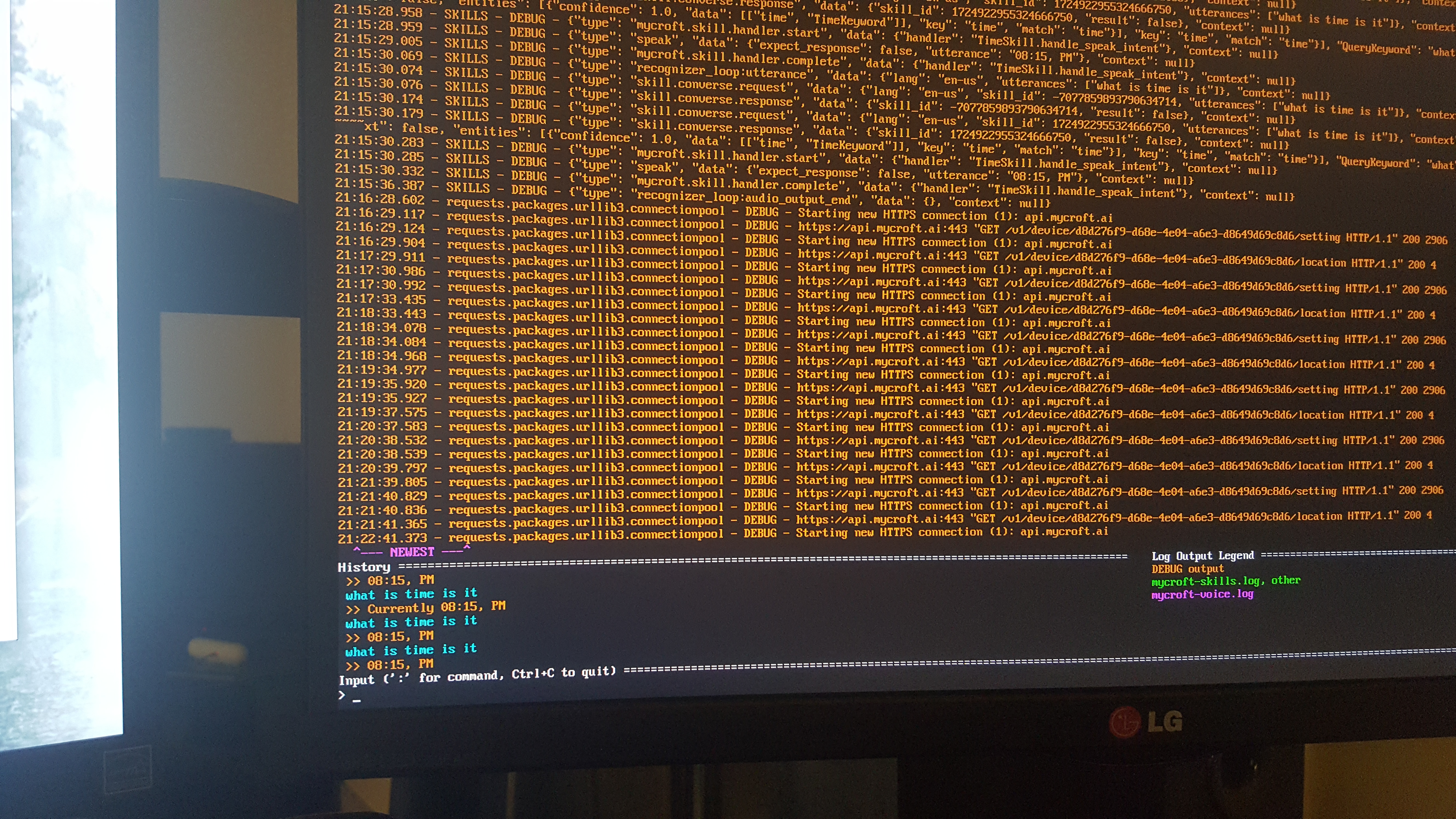Click the log timestamp 21:21:41.365
Image resolution: width=1456 pixels, height=819 pixels.
point(383,524)
